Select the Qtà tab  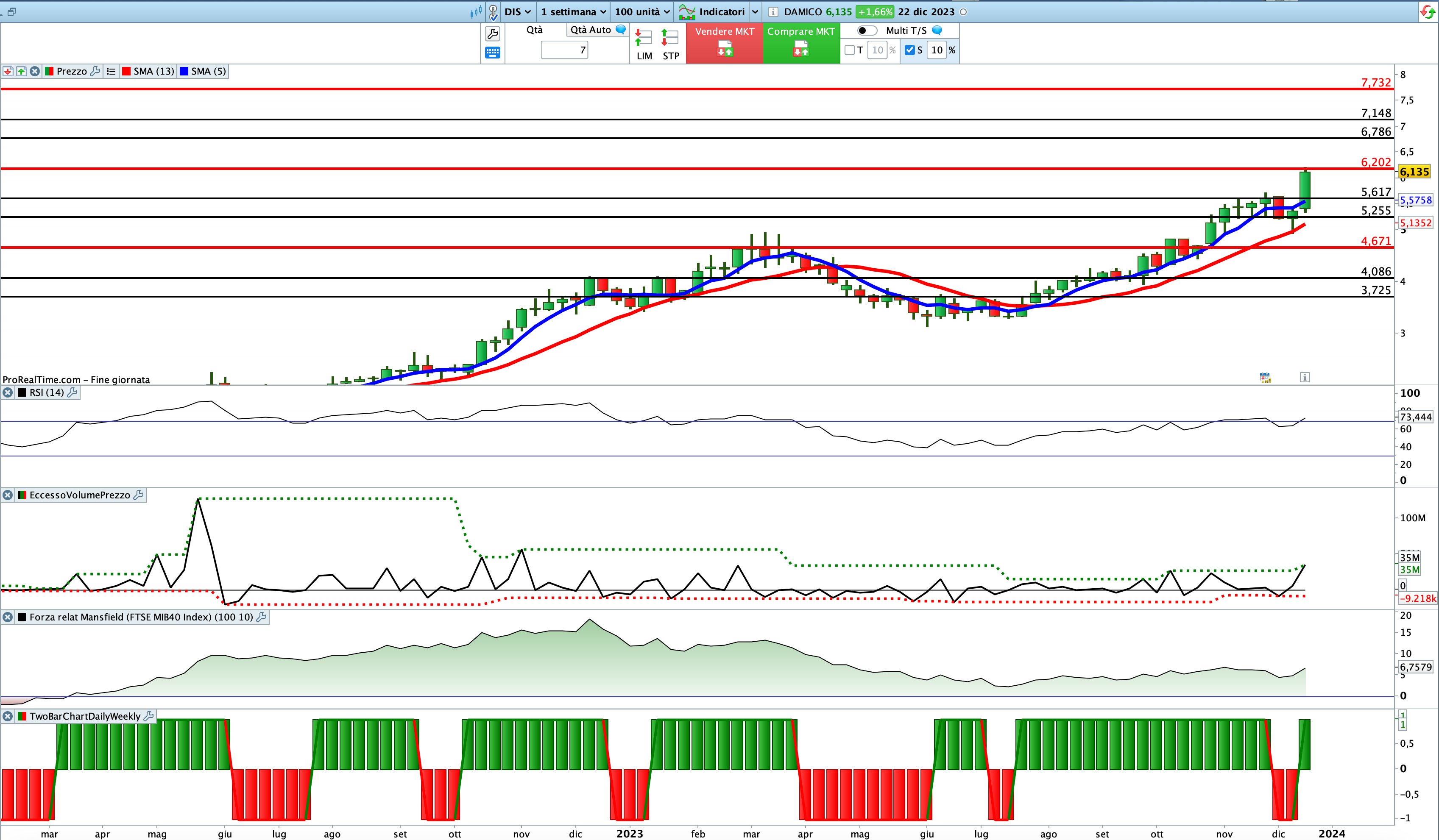535,30
